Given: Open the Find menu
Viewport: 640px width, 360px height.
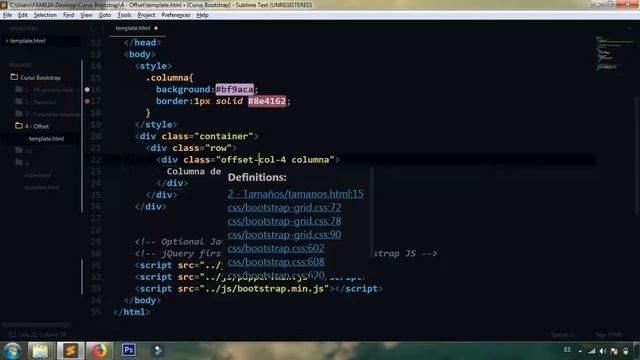Looking at the screenshot, I should point(69,15).
